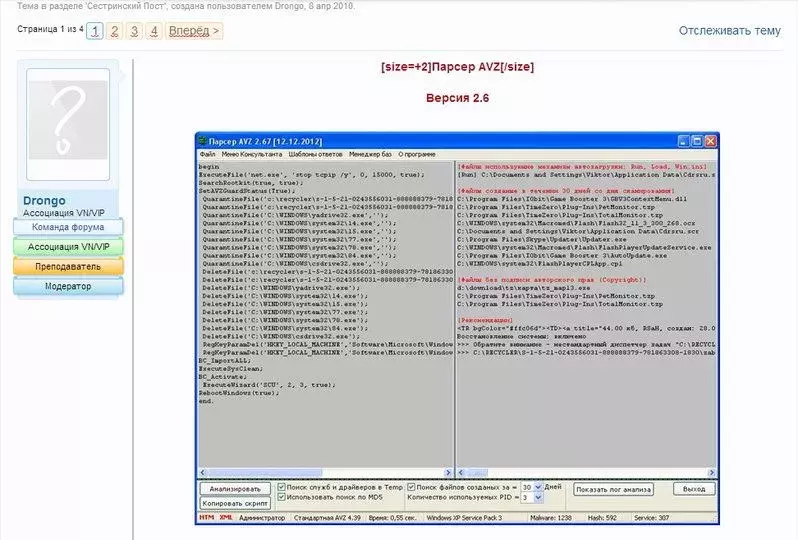Click the 'Версия 2.6' heading
Image resolution: width=798 pixels, height=540 pixels.
pos(458,98)
